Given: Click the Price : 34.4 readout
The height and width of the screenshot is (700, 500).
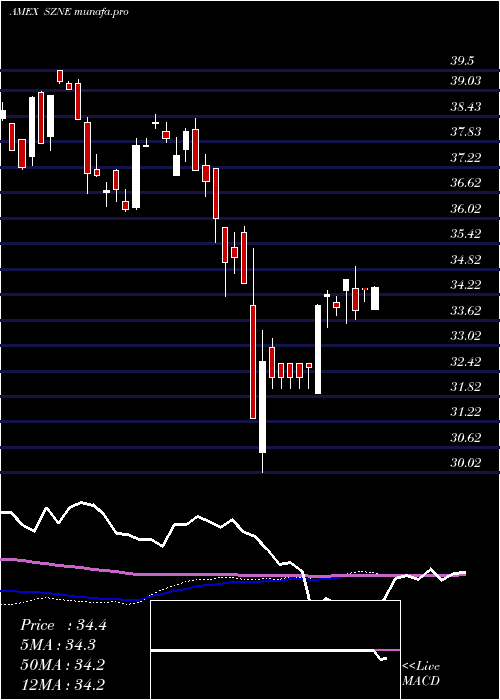Looking at the screenshot, I should [63, 625].
